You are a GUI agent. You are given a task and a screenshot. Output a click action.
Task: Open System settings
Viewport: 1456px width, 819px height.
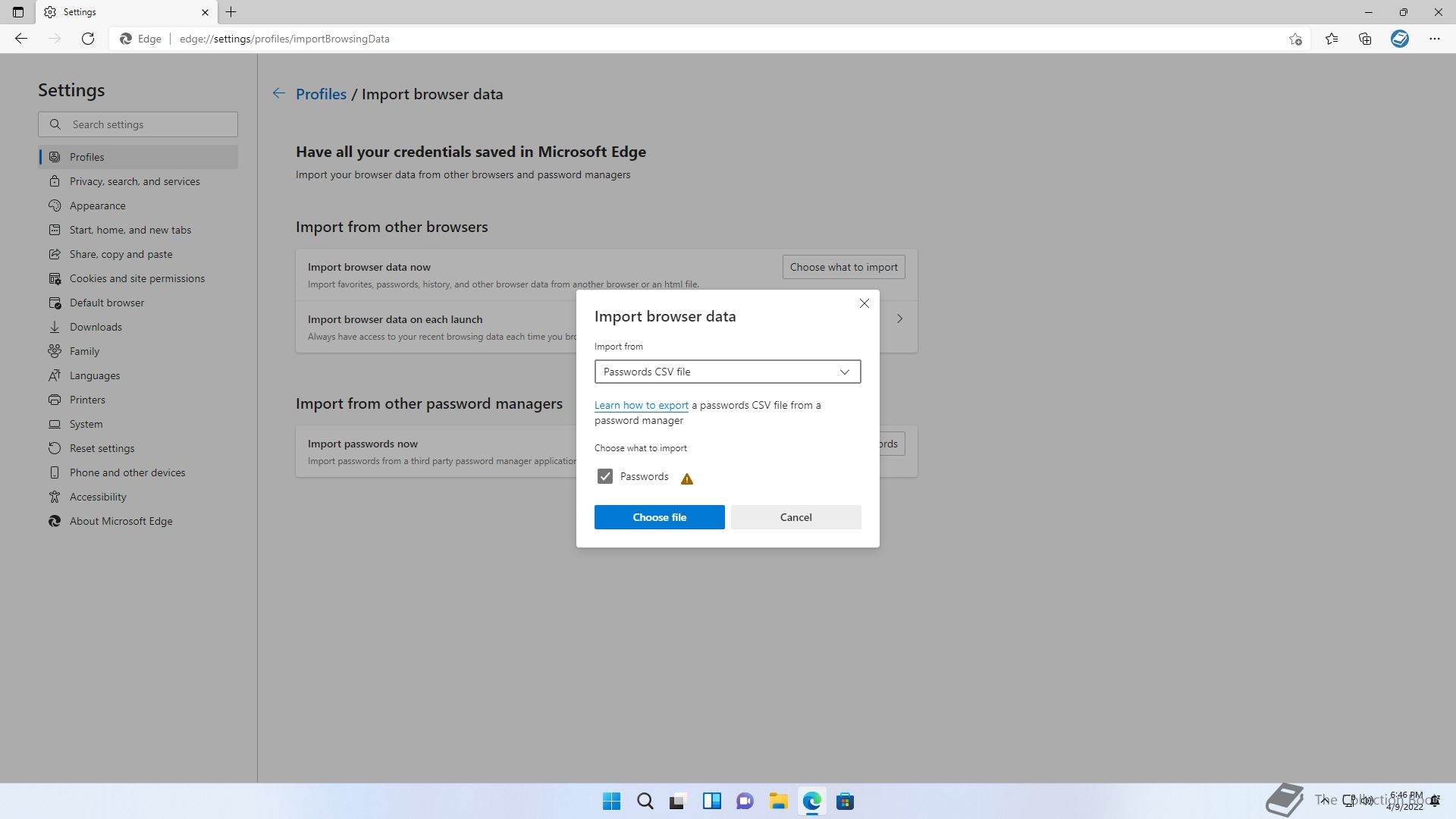[x=138, y=424]
